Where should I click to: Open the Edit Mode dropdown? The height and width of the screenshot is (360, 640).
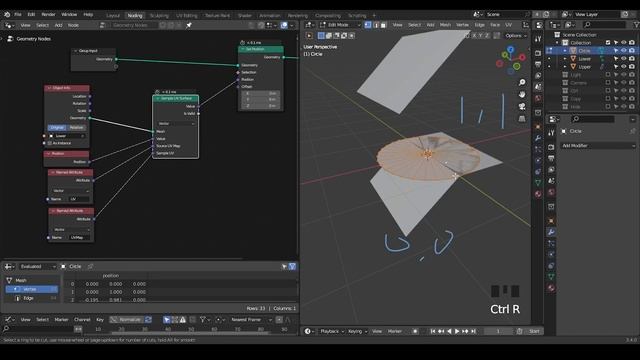click(340, 25)
